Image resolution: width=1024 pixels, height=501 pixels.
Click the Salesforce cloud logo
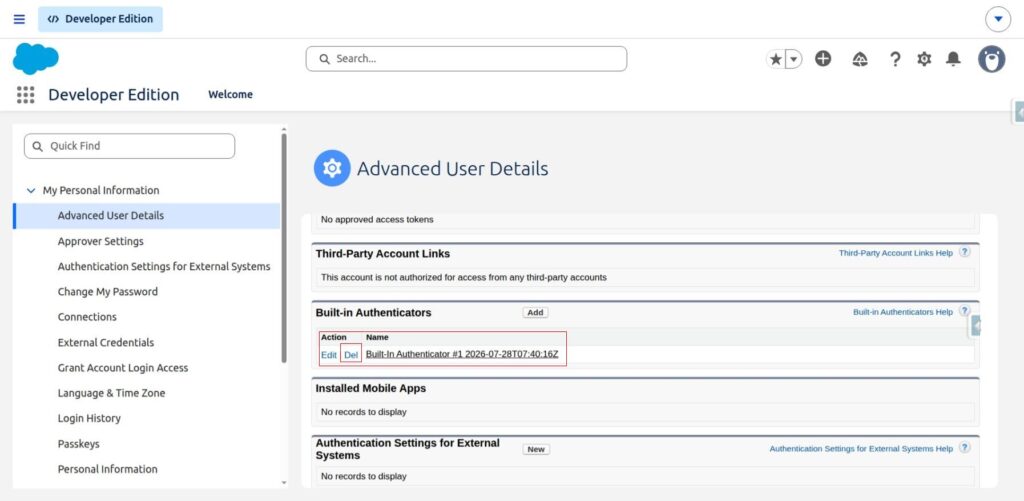[35, 59]
